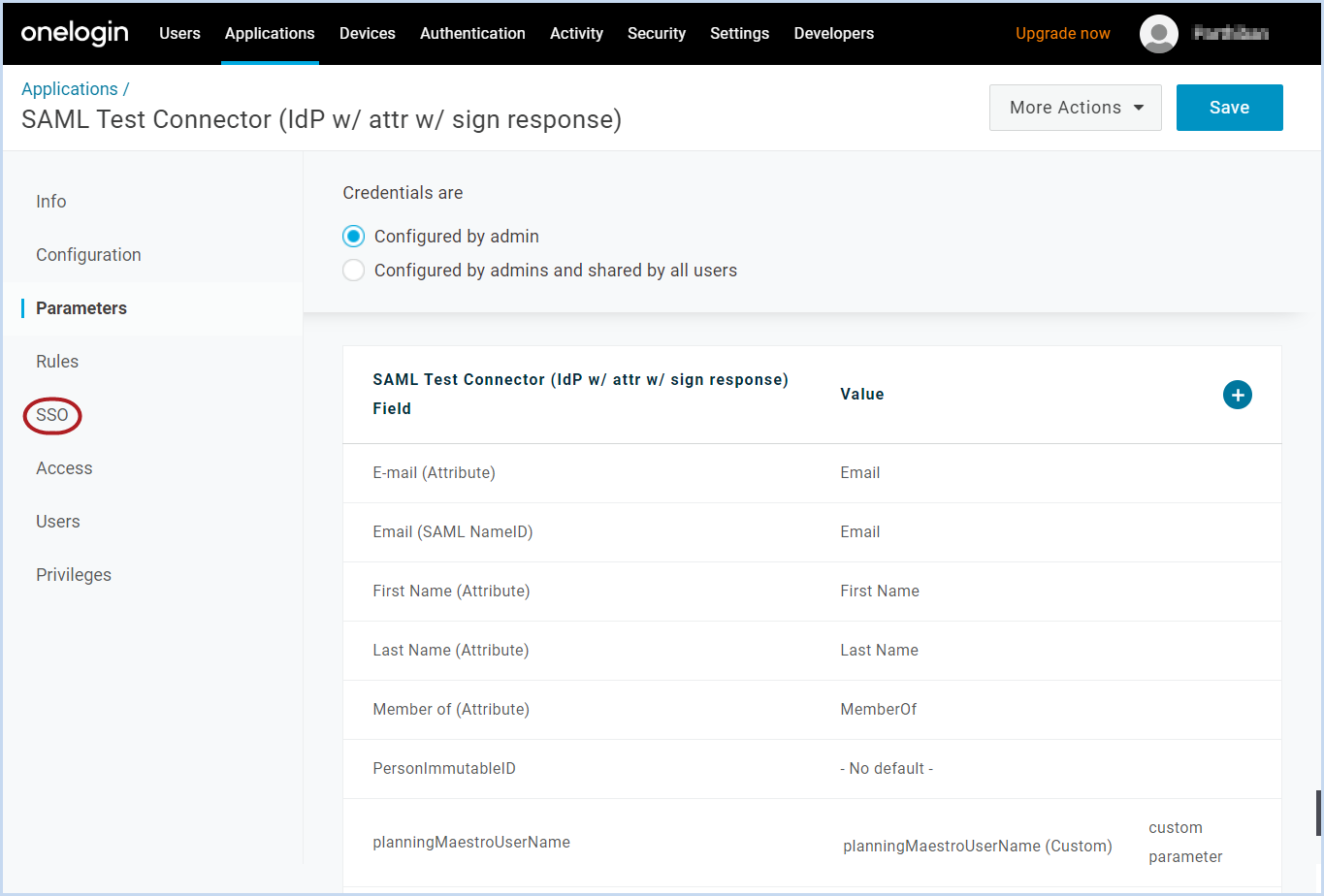Open the Settings top menu
Viewport: 1324px width, 896px height.
739,33
